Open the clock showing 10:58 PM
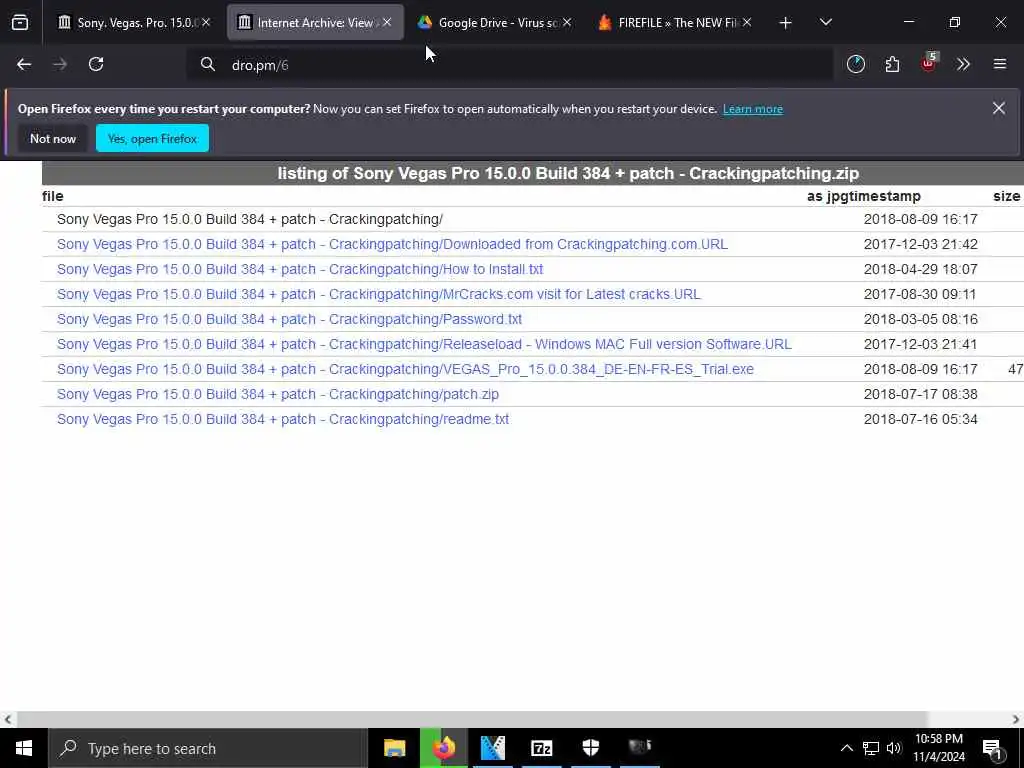This screenshot has width=1024, height=768. (939, 748)
